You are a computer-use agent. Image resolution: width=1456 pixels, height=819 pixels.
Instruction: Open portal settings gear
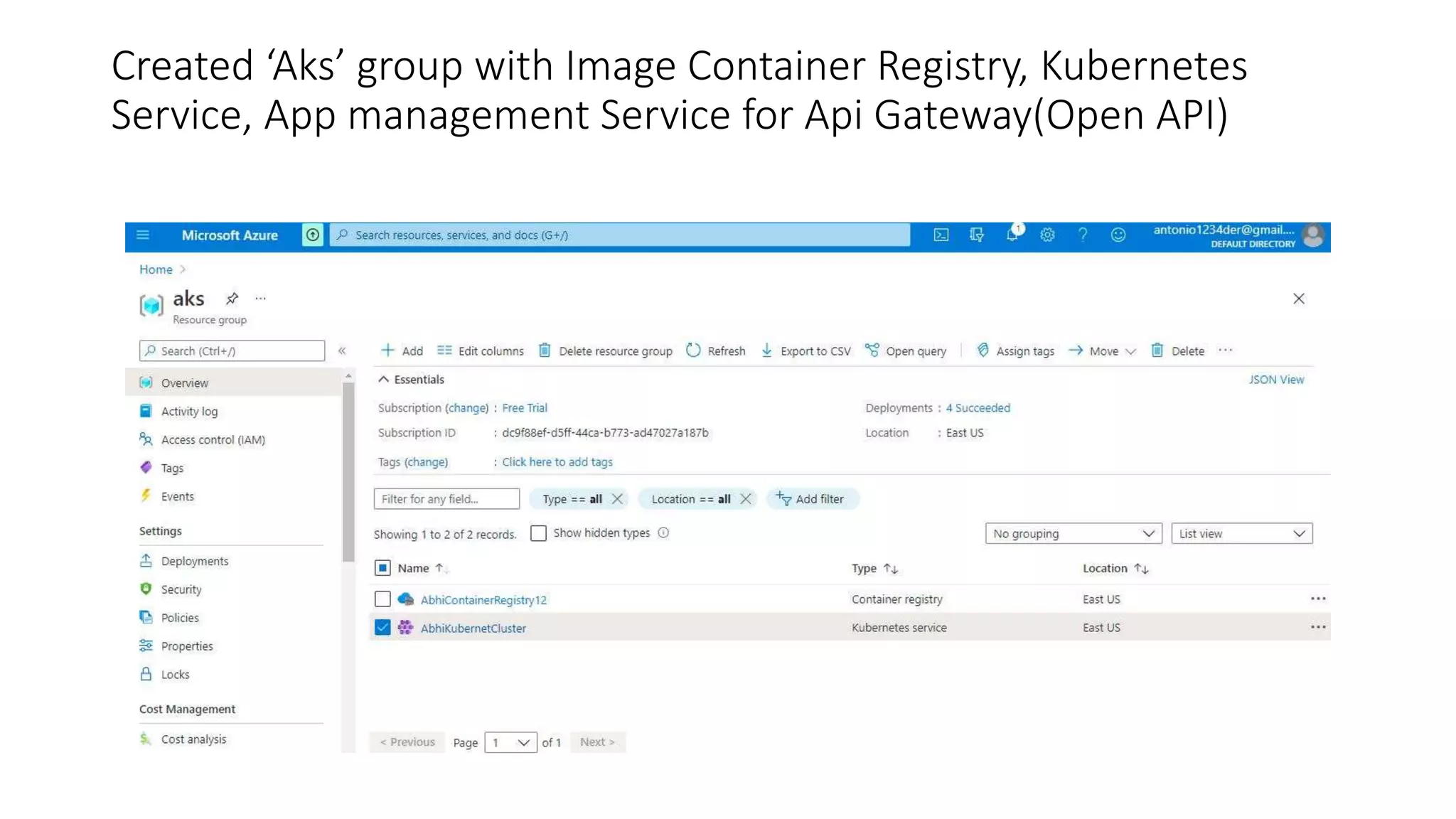pyautogui.click(x=1047, y=235)
